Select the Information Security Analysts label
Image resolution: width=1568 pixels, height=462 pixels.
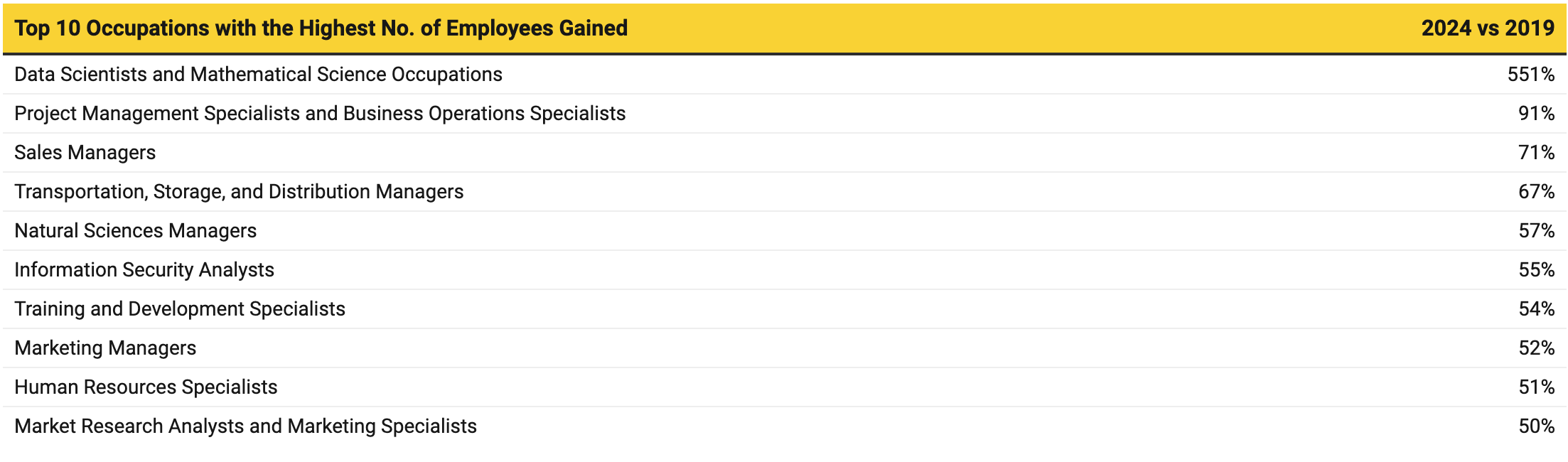click(144, 270)
